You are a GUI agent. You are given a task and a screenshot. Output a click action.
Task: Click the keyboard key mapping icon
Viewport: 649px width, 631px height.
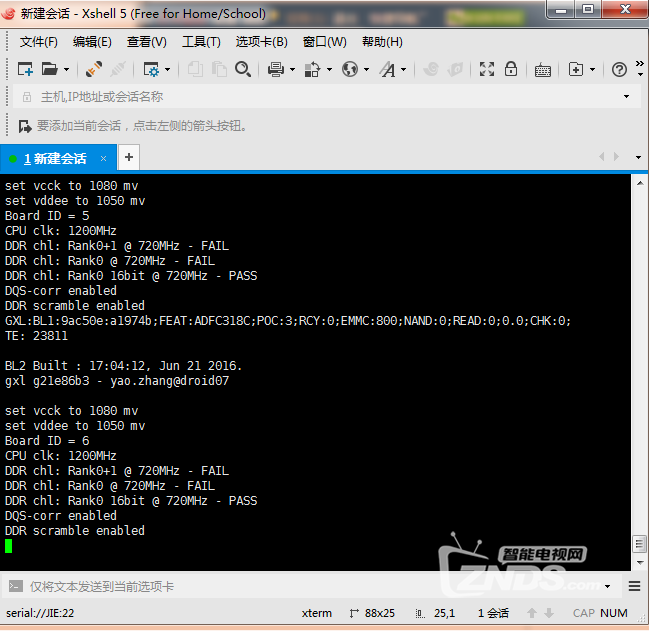pyautogui.click(x=543, y=70)
